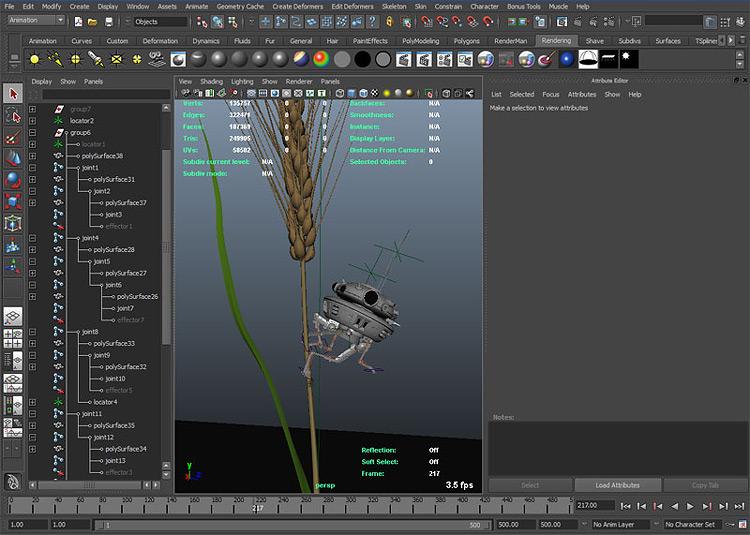Click the range slider bar ending at 500
This screenshot has height=535, width=750.
click(292, 525)
